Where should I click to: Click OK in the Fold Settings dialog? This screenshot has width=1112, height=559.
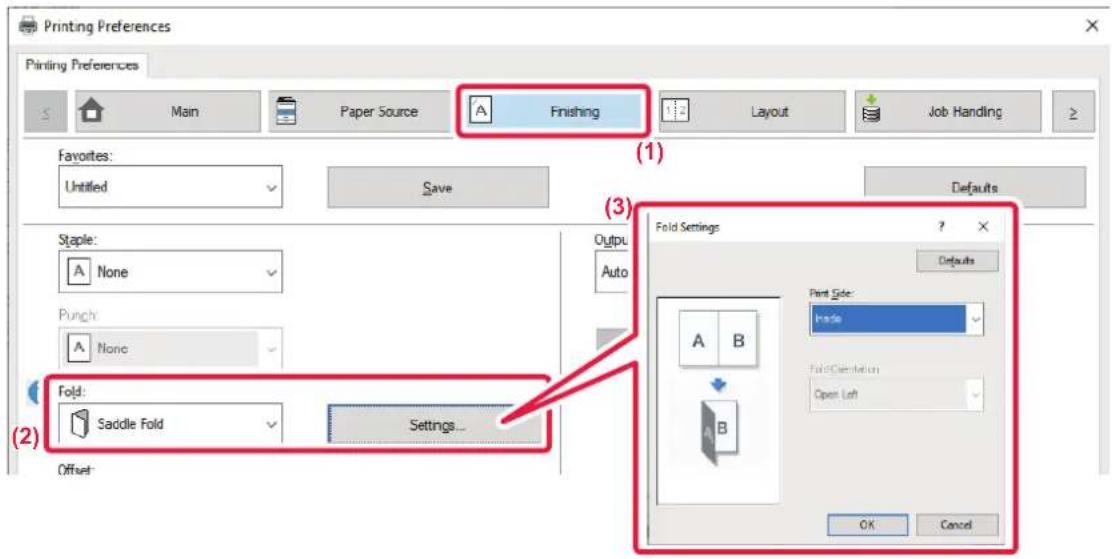click(867, 525)
